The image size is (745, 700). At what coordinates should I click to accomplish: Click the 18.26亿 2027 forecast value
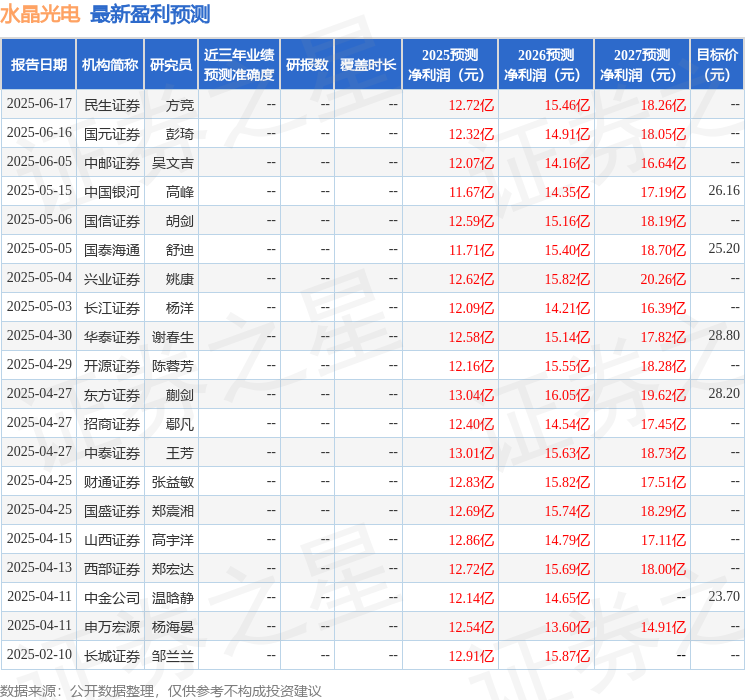tap(663, 105)
